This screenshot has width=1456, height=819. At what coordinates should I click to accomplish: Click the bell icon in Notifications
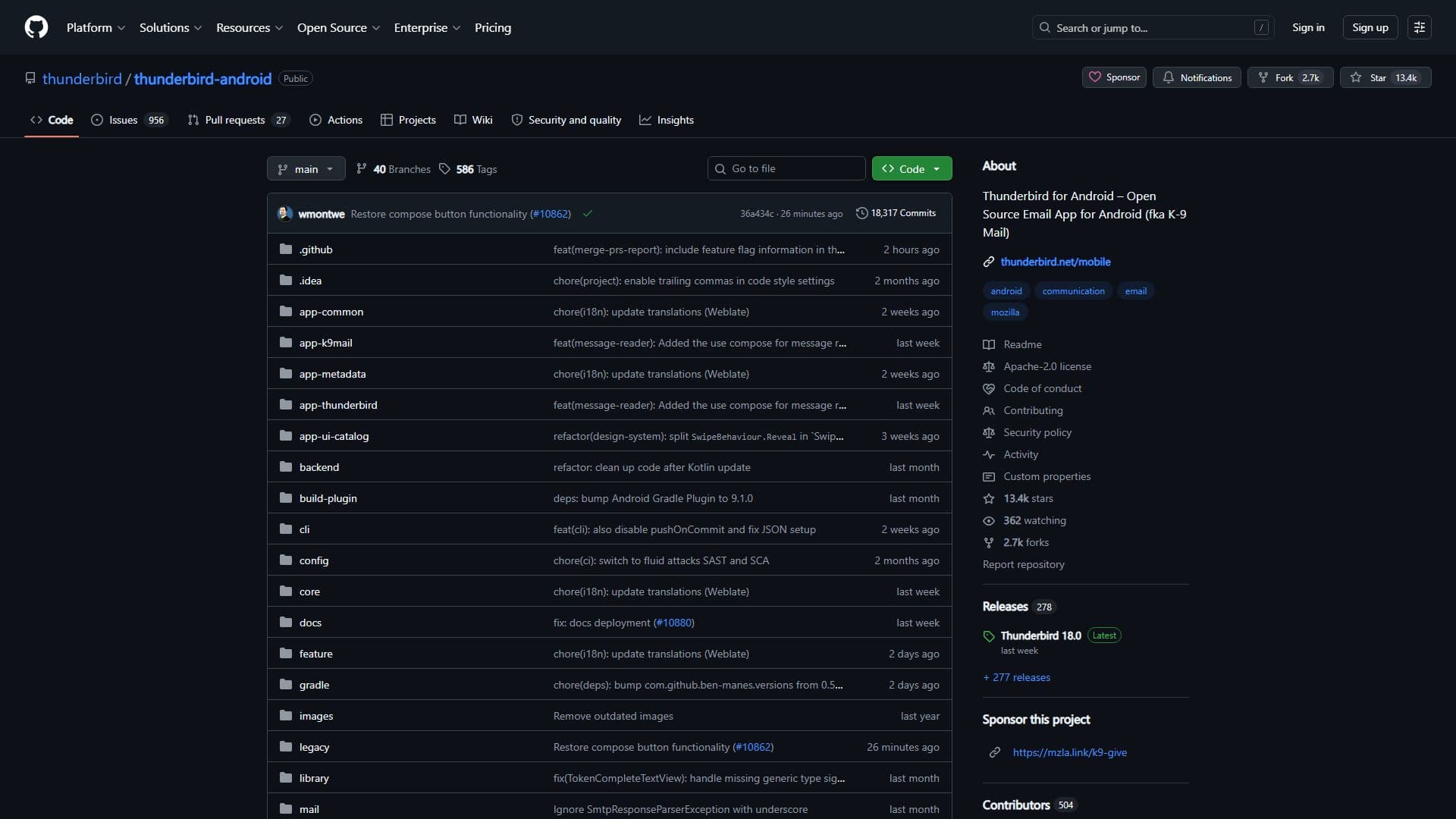coord(1169,77)
